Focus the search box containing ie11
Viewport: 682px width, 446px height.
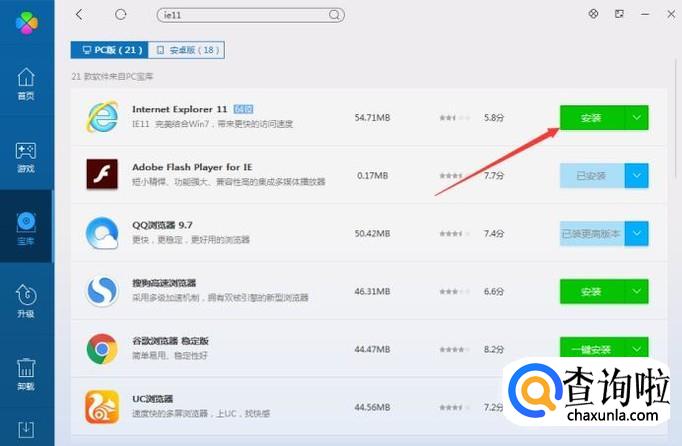tap(251, 15)
